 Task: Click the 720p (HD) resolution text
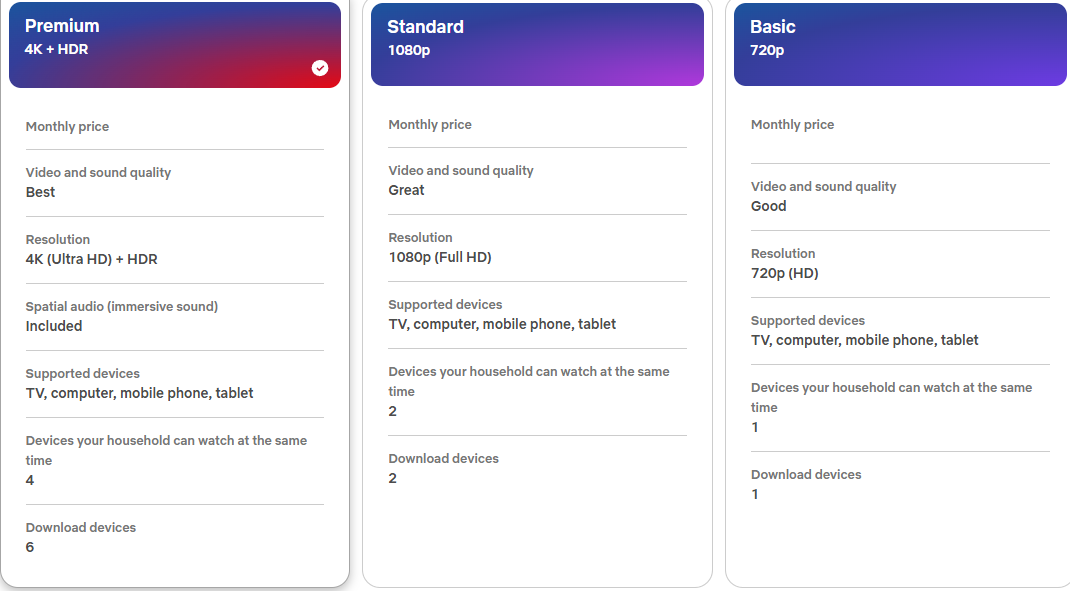click(x=785, y=273)
